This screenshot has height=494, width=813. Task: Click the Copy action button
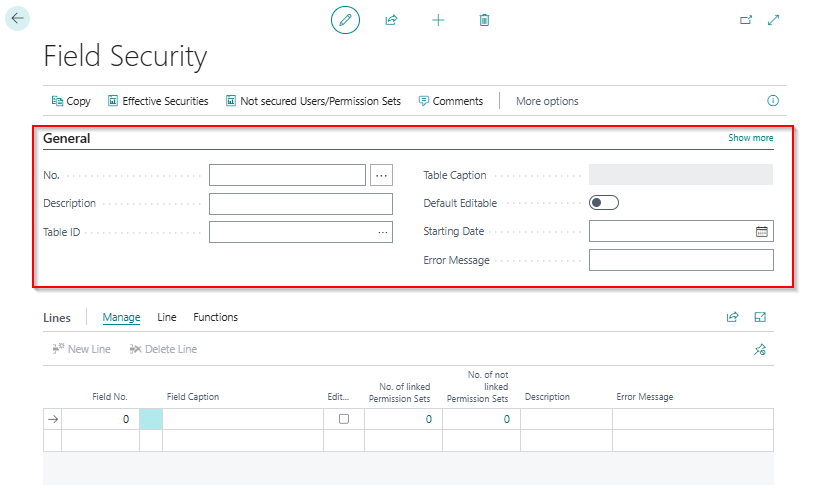pyautogui.click(x=71, y=101)
